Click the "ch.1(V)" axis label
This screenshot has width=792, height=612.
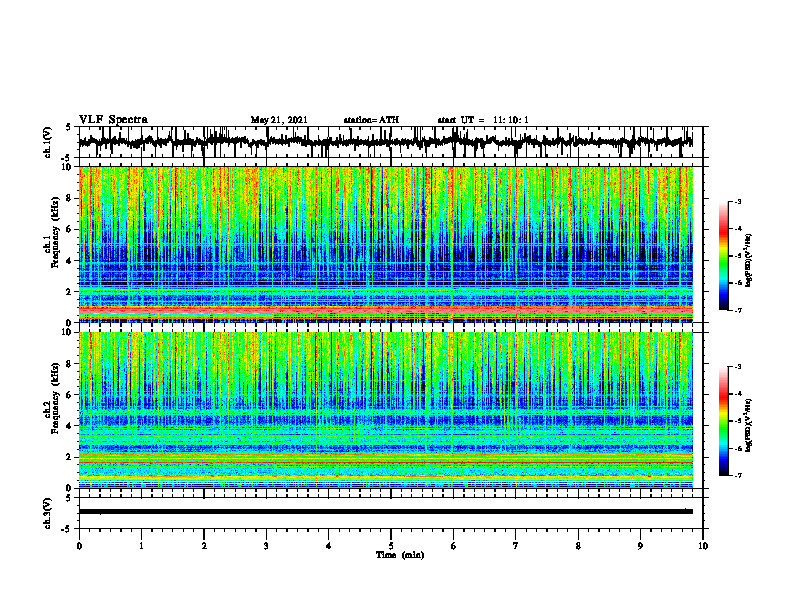coord(48,142)
